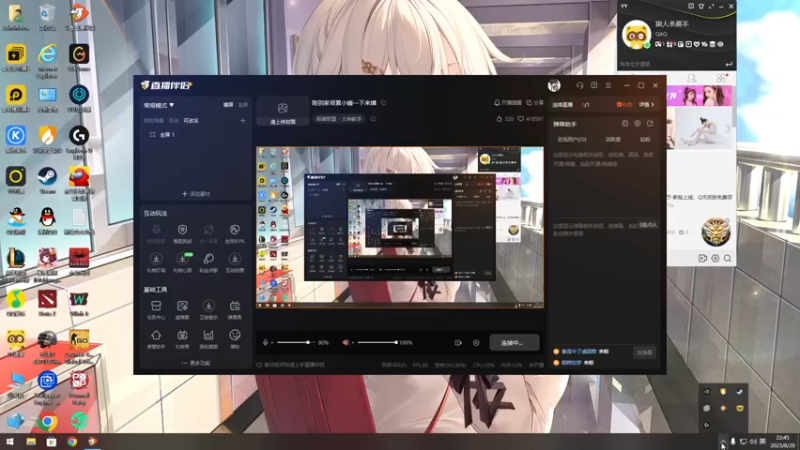800x450 pixels.
Task: Open the Among Us desktop shortcut
Action: click(x=79, y=183)
